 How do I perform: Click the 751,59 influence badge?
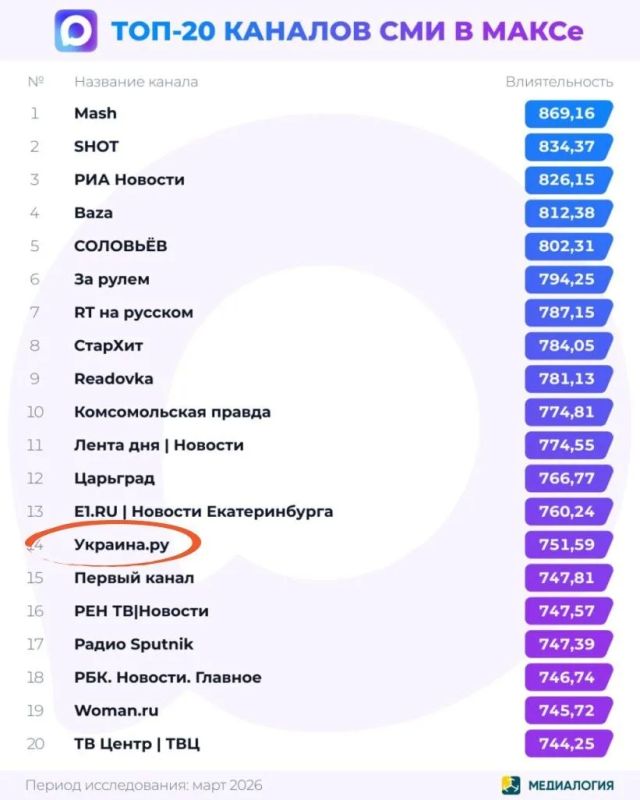point(569,544)
